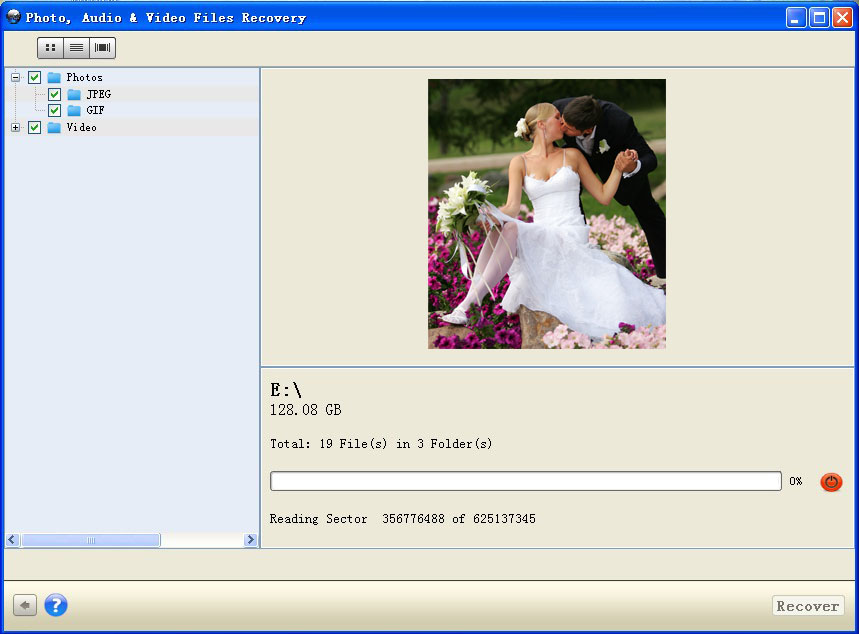Switch to list view
Viewport: 859px width, 634px height.
[x=77, y=48]
